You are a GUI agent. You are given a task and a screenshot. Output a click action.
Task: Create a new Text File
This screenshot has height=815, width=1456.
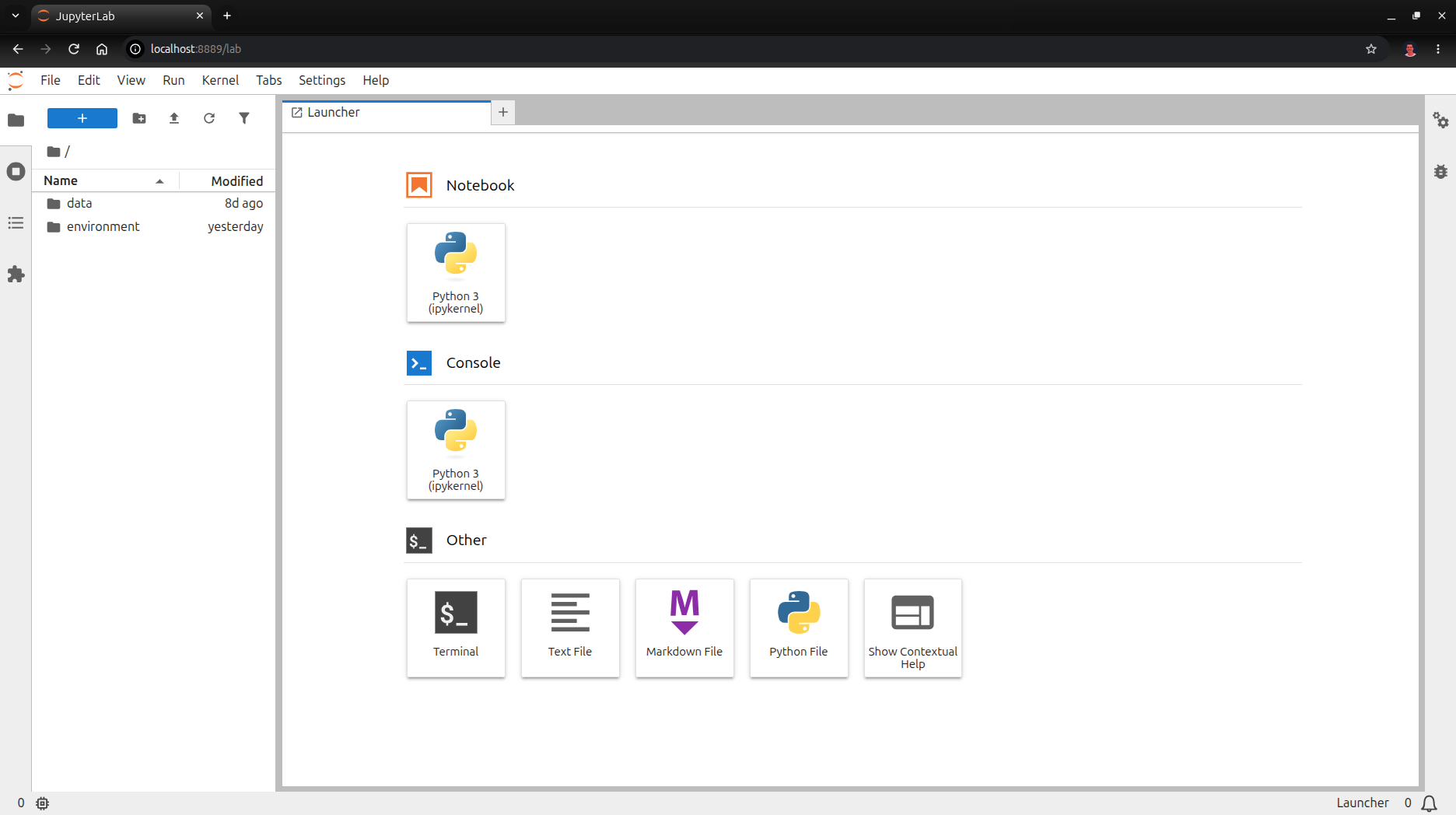[570, 628]
